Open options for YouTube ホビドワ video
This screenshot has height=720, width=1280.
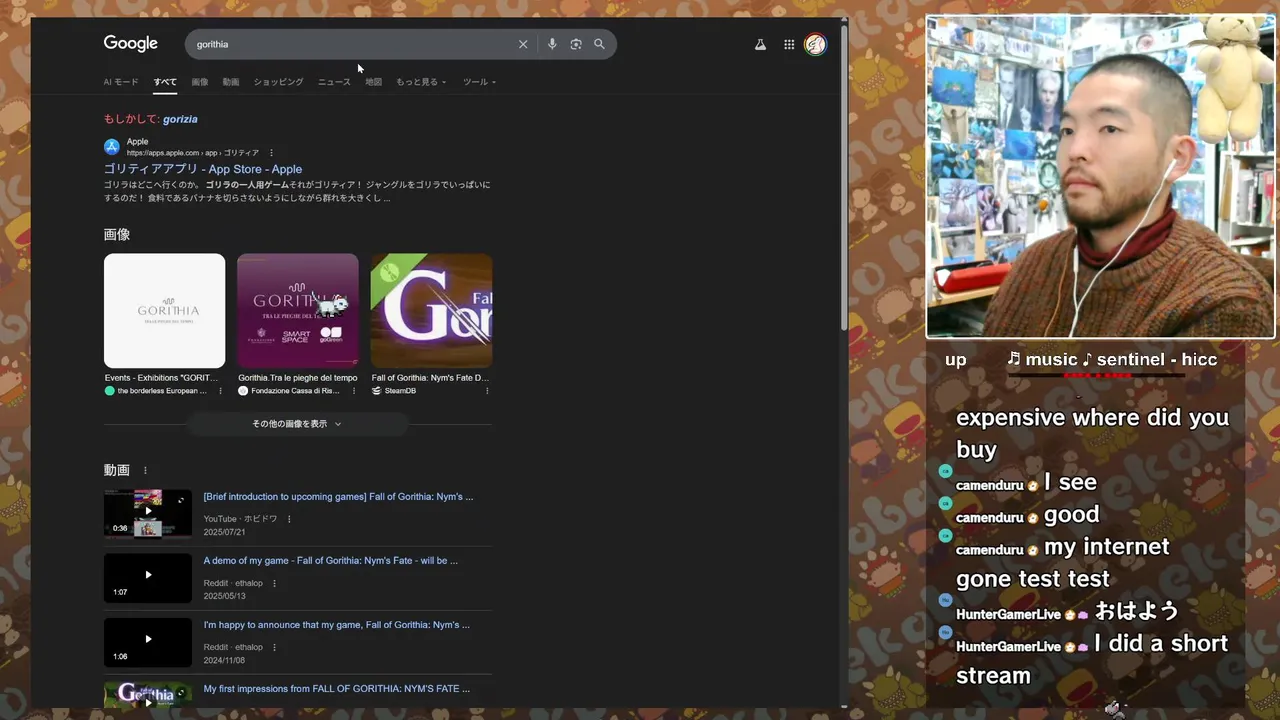[289, 519]
